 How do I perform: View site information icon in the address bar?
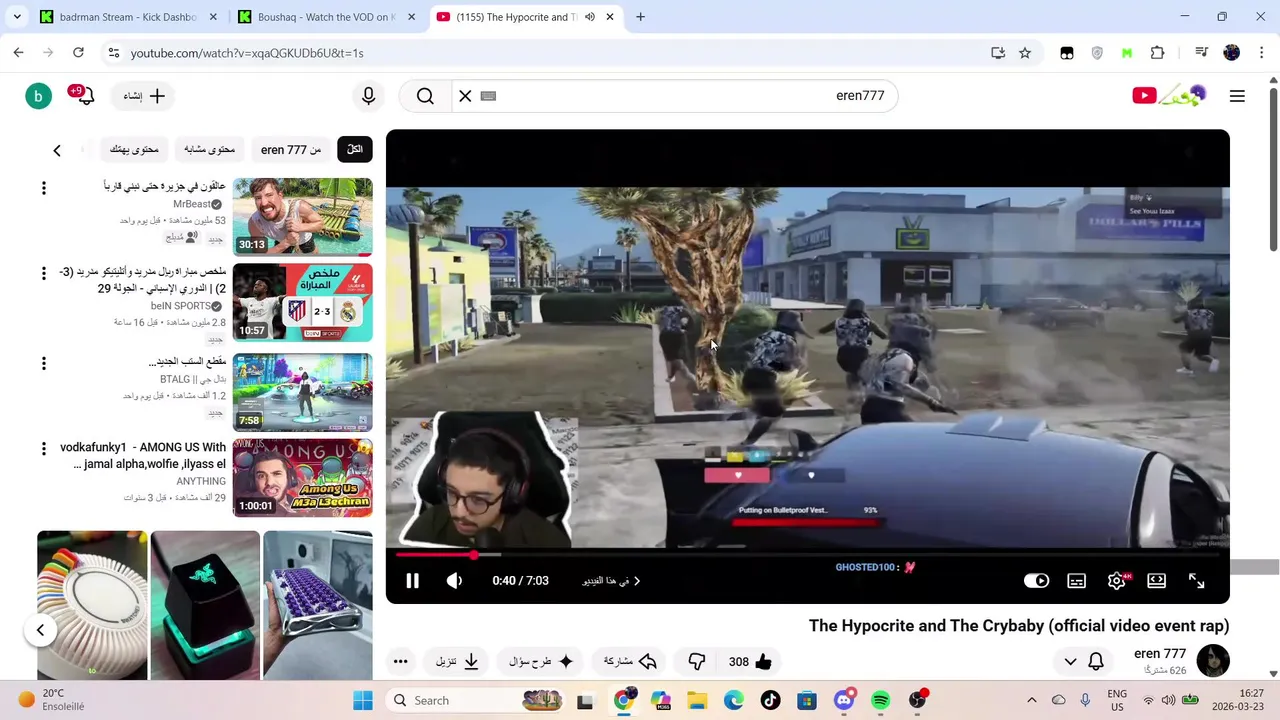click(113, 53)
